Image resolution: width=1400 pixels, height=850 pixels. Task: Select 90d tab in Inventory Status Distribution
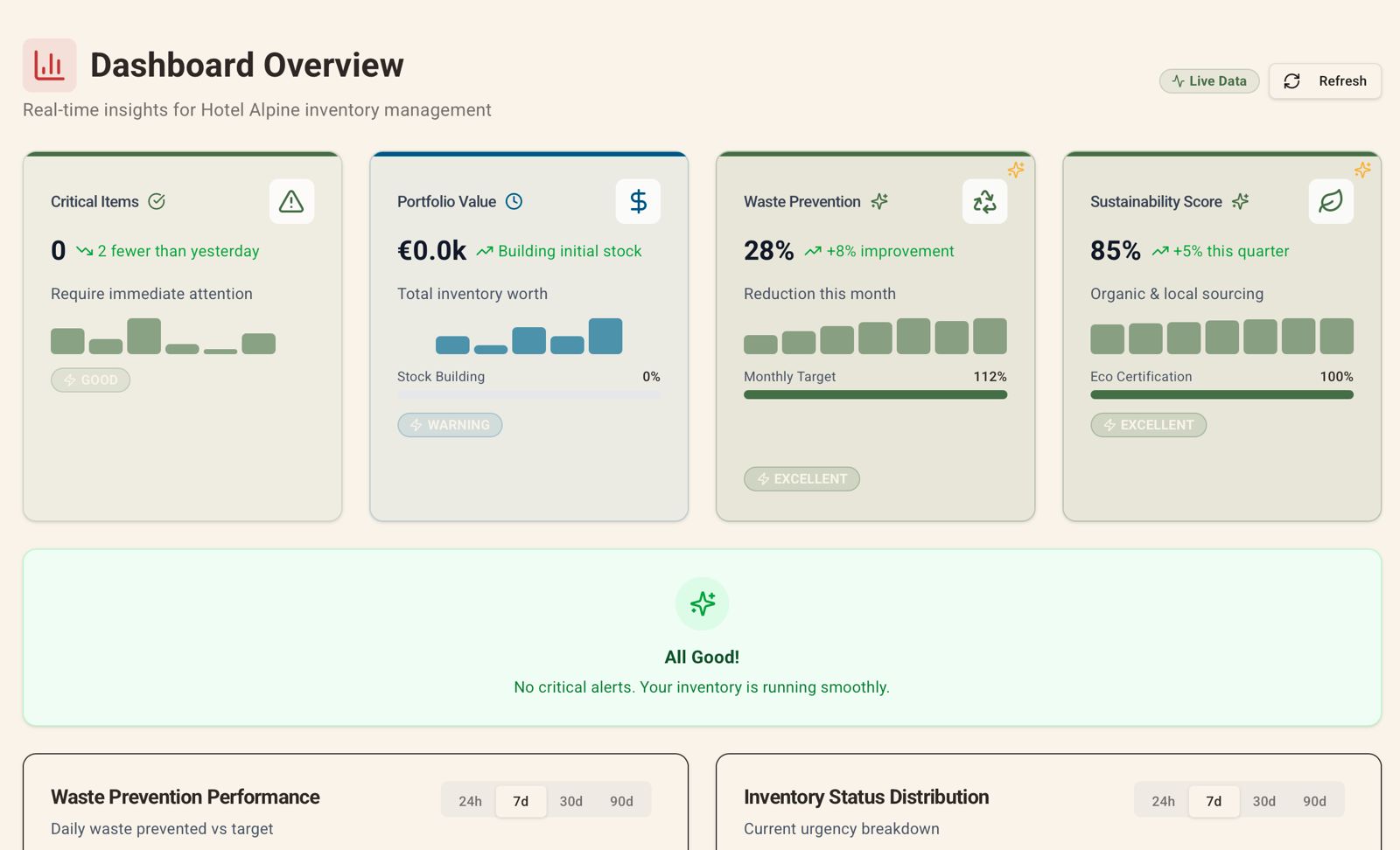pyautogui.click(x=1314, y=801)
